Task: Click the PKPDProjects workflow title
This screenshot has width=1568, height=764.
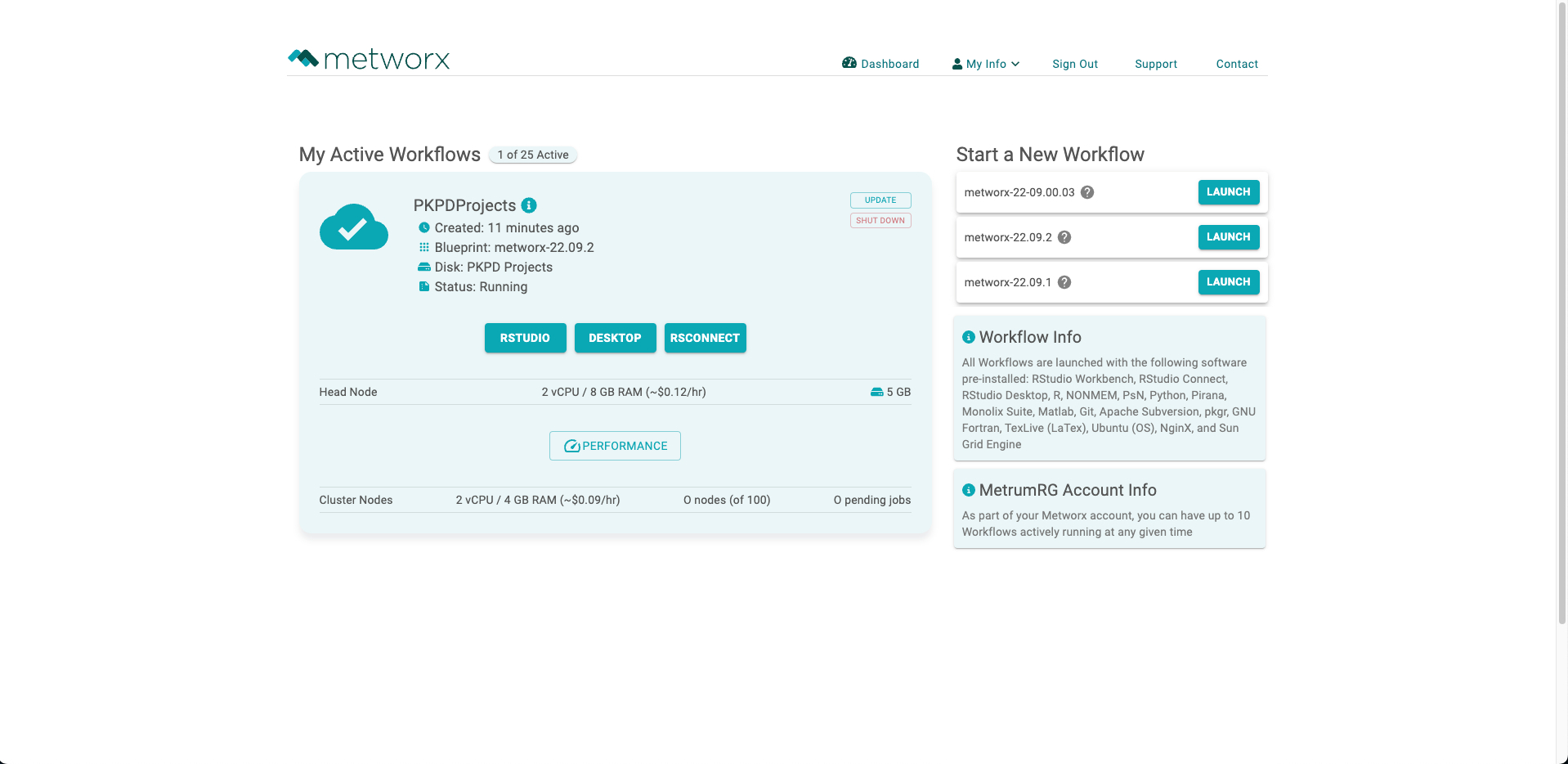Action: tap(464, 205)
